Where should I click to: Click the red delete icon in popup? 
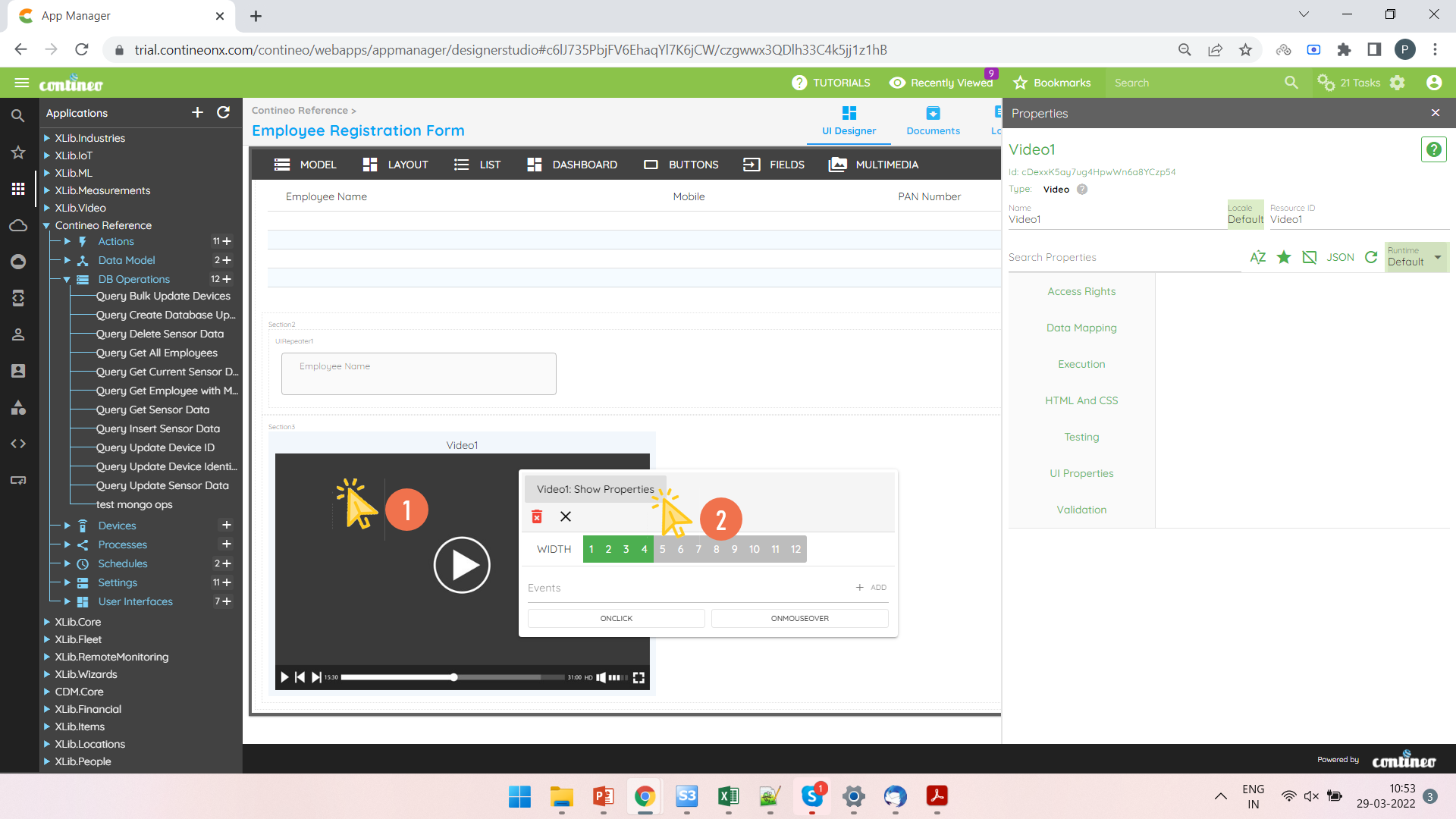tap(537, 516)
